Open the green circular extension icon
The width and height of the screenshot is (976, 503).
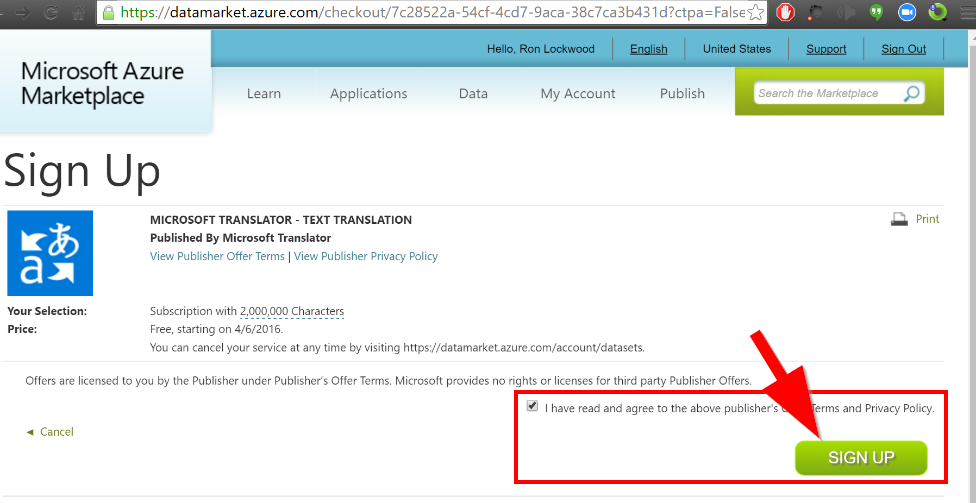coord(937,12)
